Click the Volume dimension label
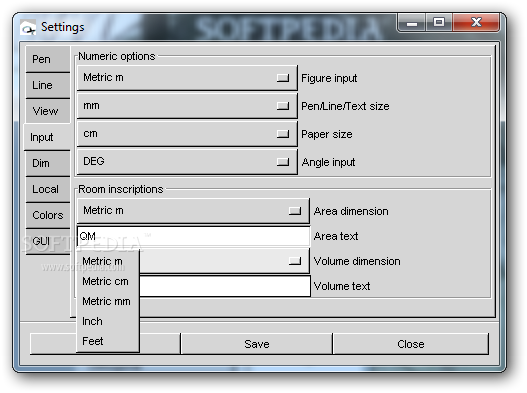The image size is (527, 393). pos(357,261)
